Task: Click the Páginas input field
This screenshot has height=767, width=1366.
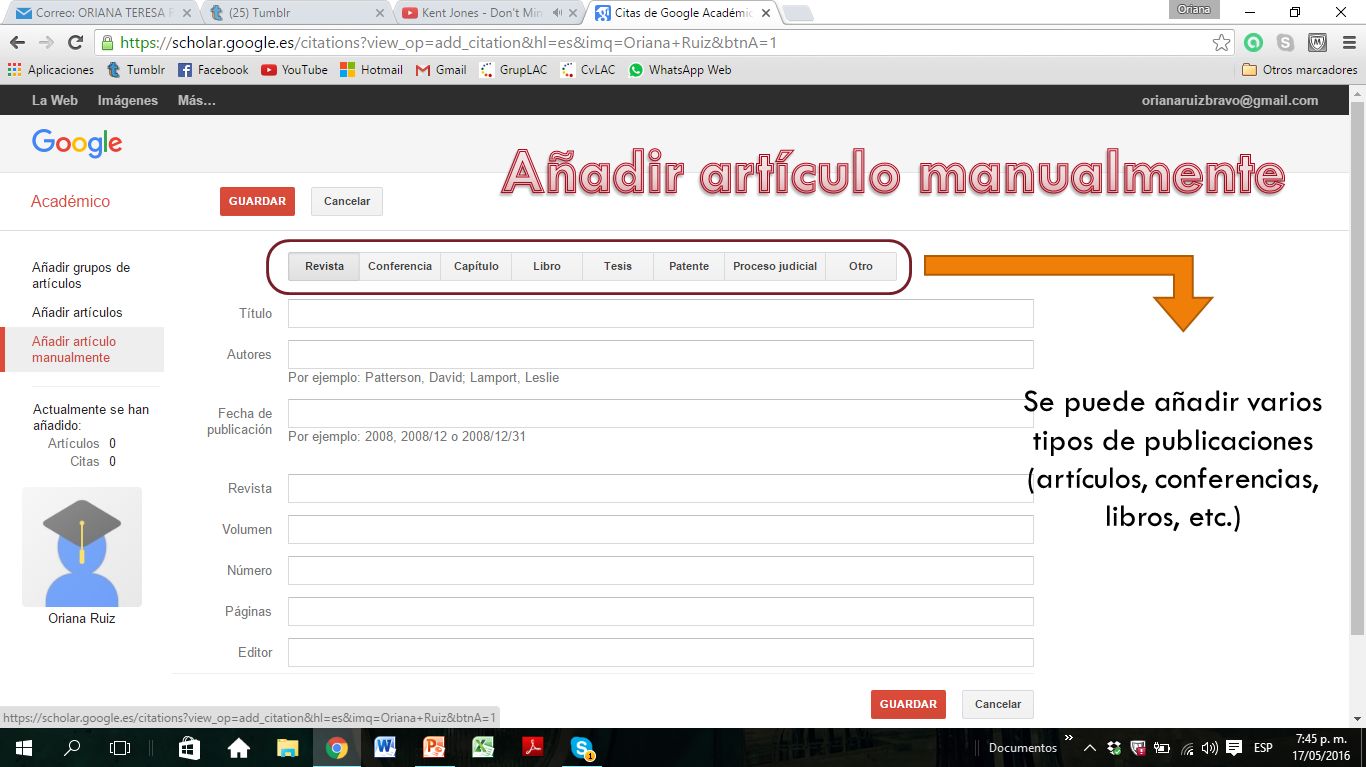Action: coord(660,611)
